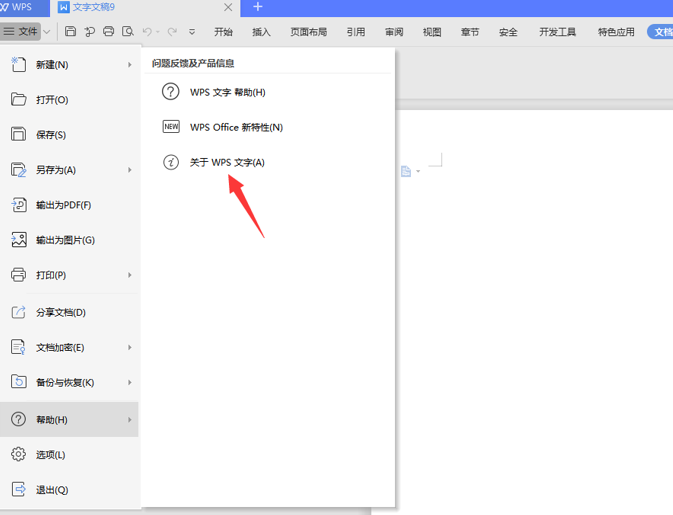This screenshot has height=515, width=673.
Task: Switch to the 特色应用 ribbon tab
Action: [616, 32]
